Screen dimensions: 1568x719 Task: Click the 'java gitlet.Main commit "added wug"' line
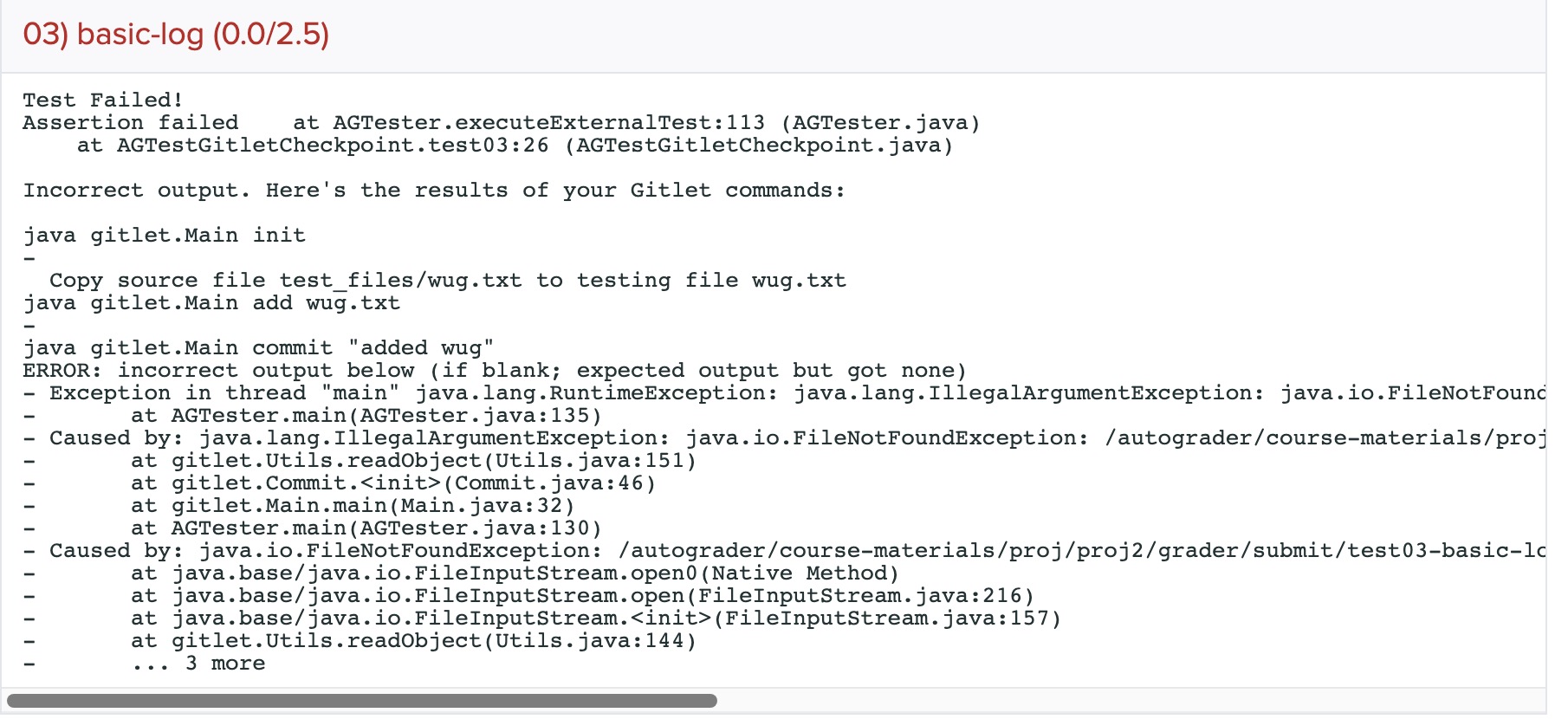(258, 348)
